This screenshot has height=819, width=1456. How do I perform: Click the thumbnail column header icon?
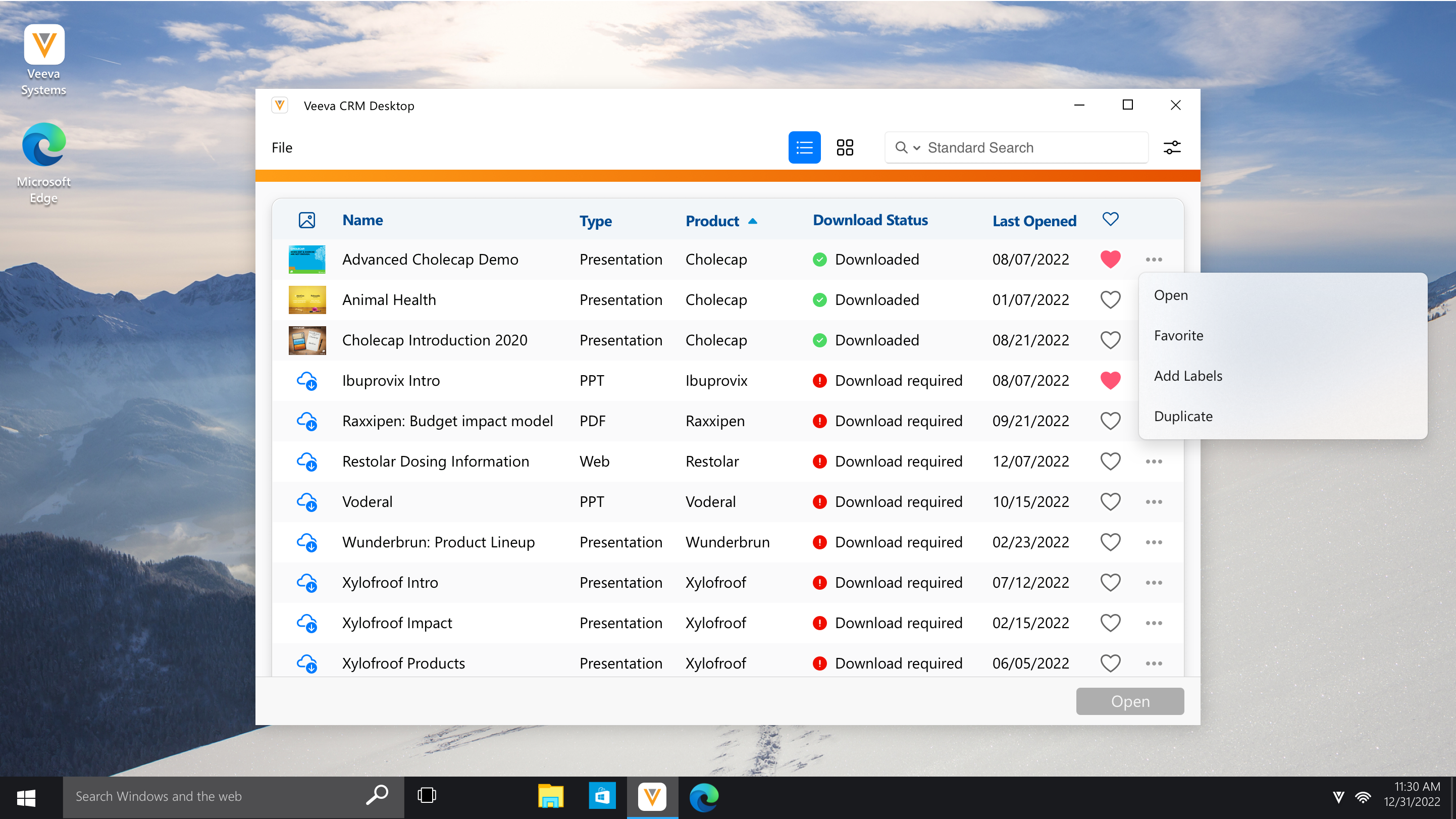tap(307, 220)
